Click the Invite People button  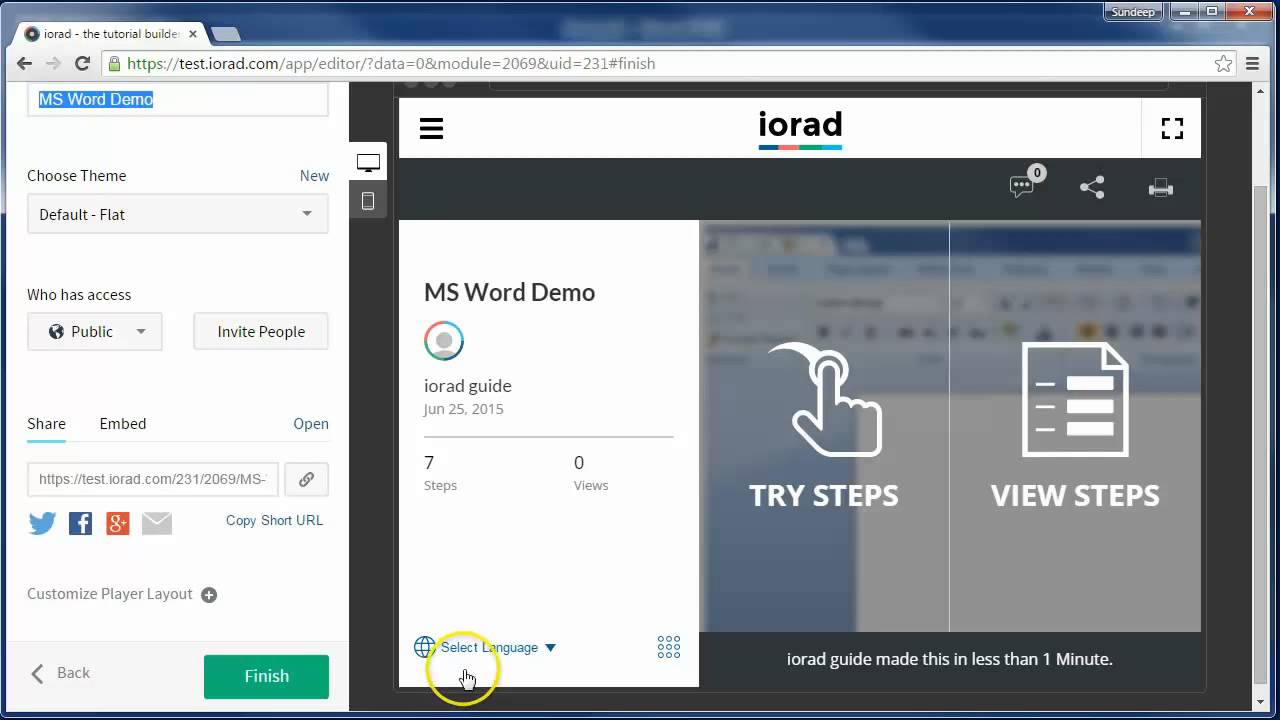pos(261,332)
